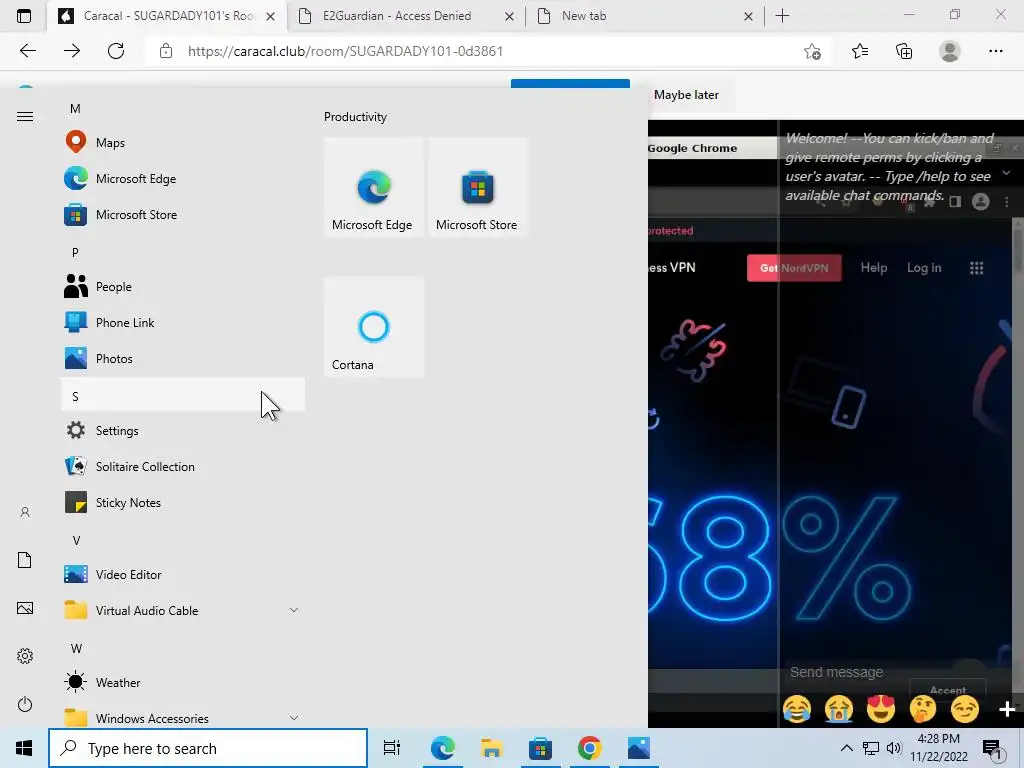The height and width of the screenshot is (768, 1024).
Task: Open the Collections button
Action: point(904,51)
